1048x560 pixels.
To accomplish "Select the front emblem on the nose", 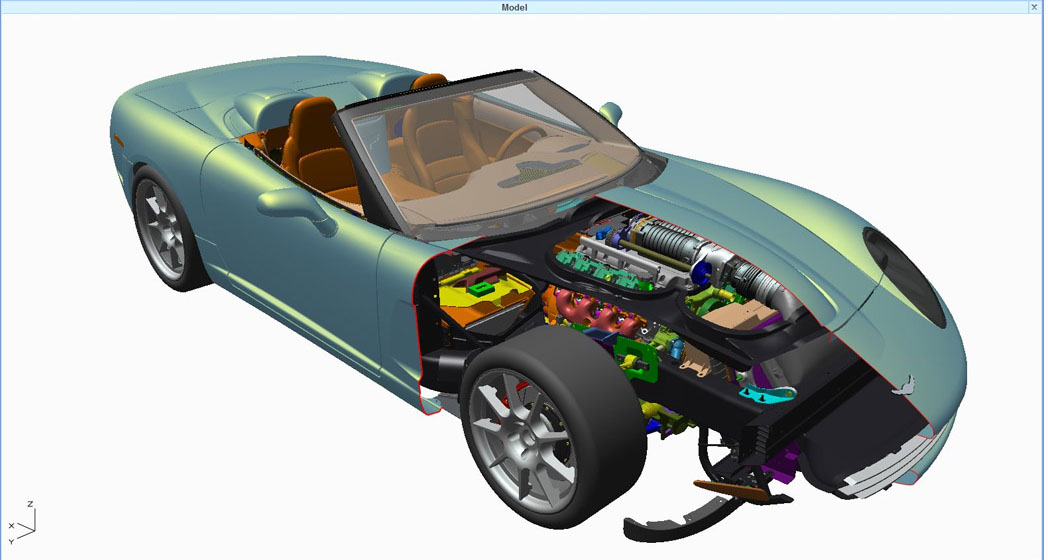I will pyautogui.click(x=905, y=384).
